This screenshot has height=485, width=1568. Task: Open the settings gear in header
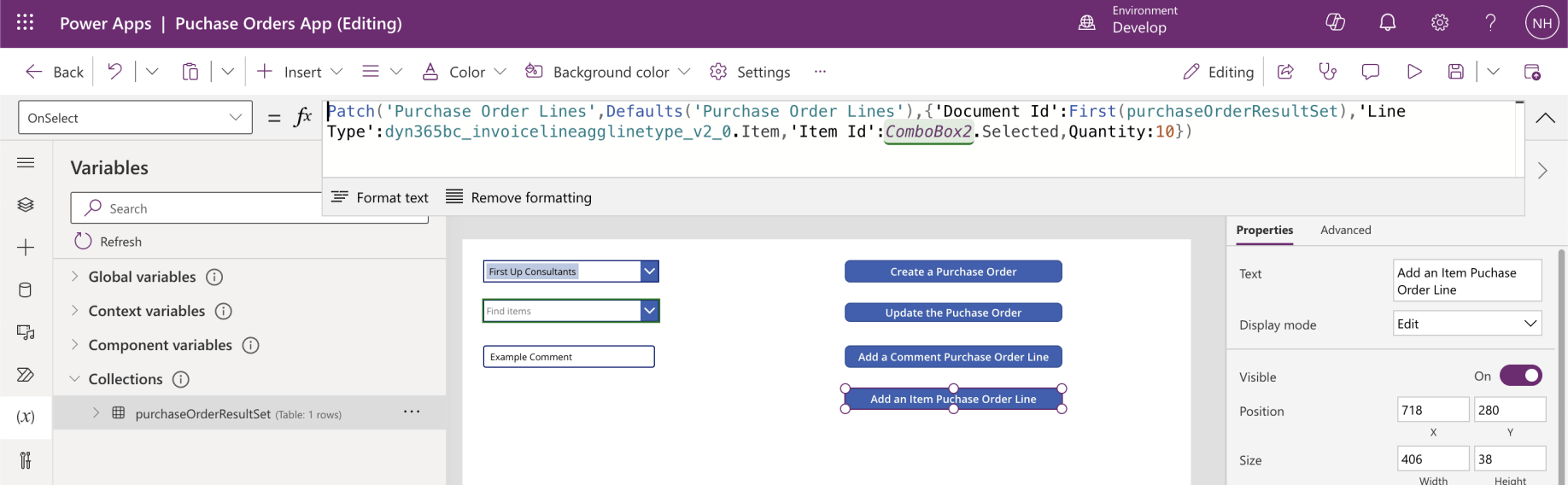1440,23
